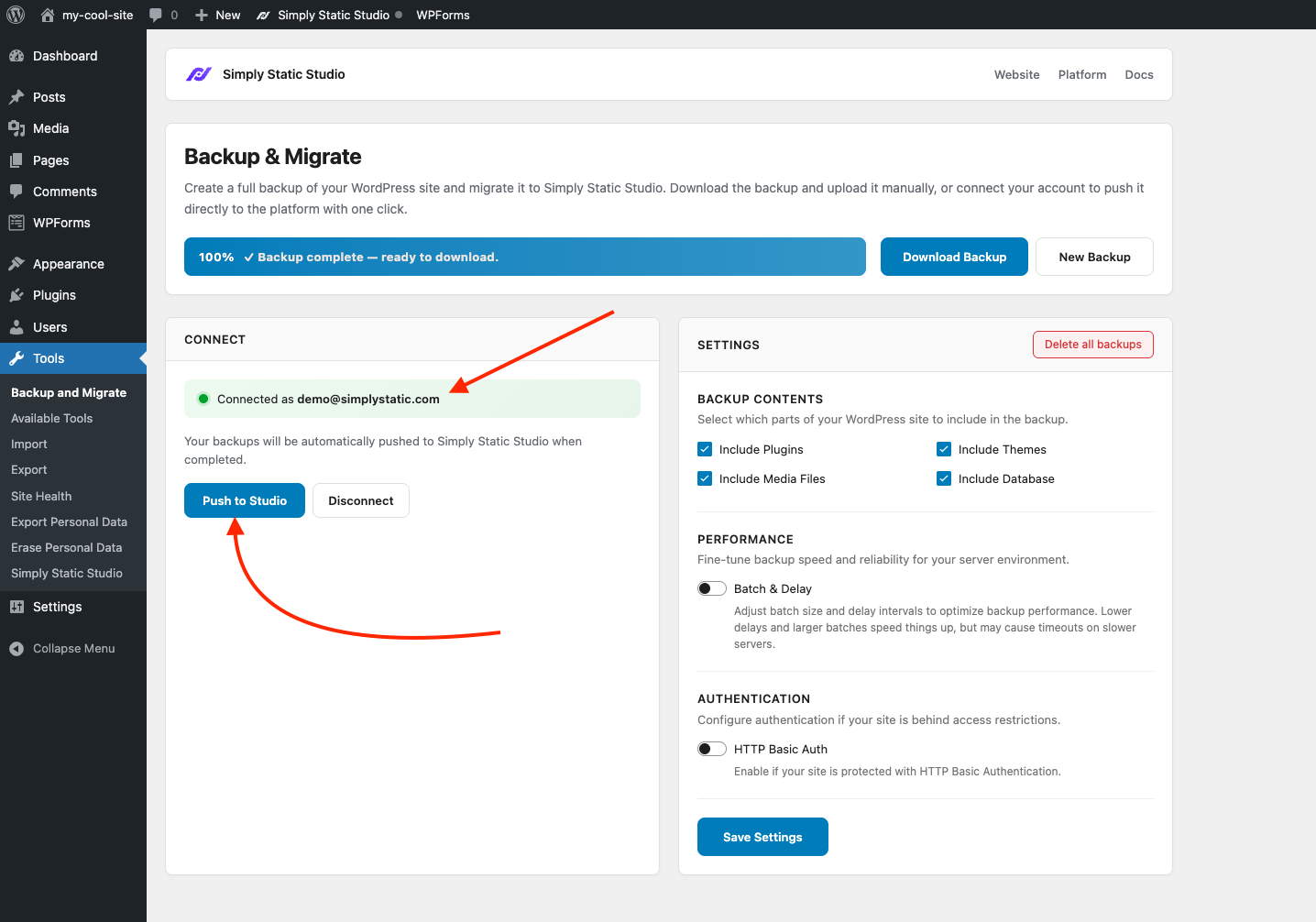Open WPForms in top admin bar
Image resolution: width=1316 pixels, height=922 pixels.
coord(443,15)
